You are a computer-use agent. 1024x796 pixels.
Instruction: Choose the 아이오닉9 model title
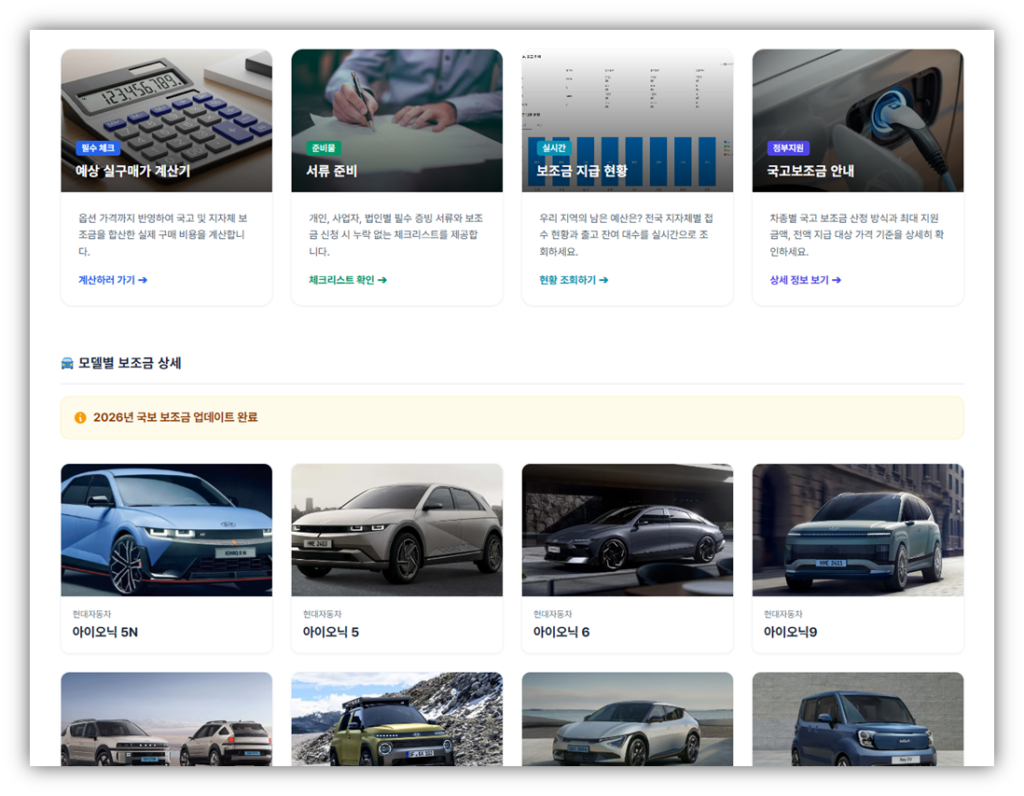[x=790, y=632]
